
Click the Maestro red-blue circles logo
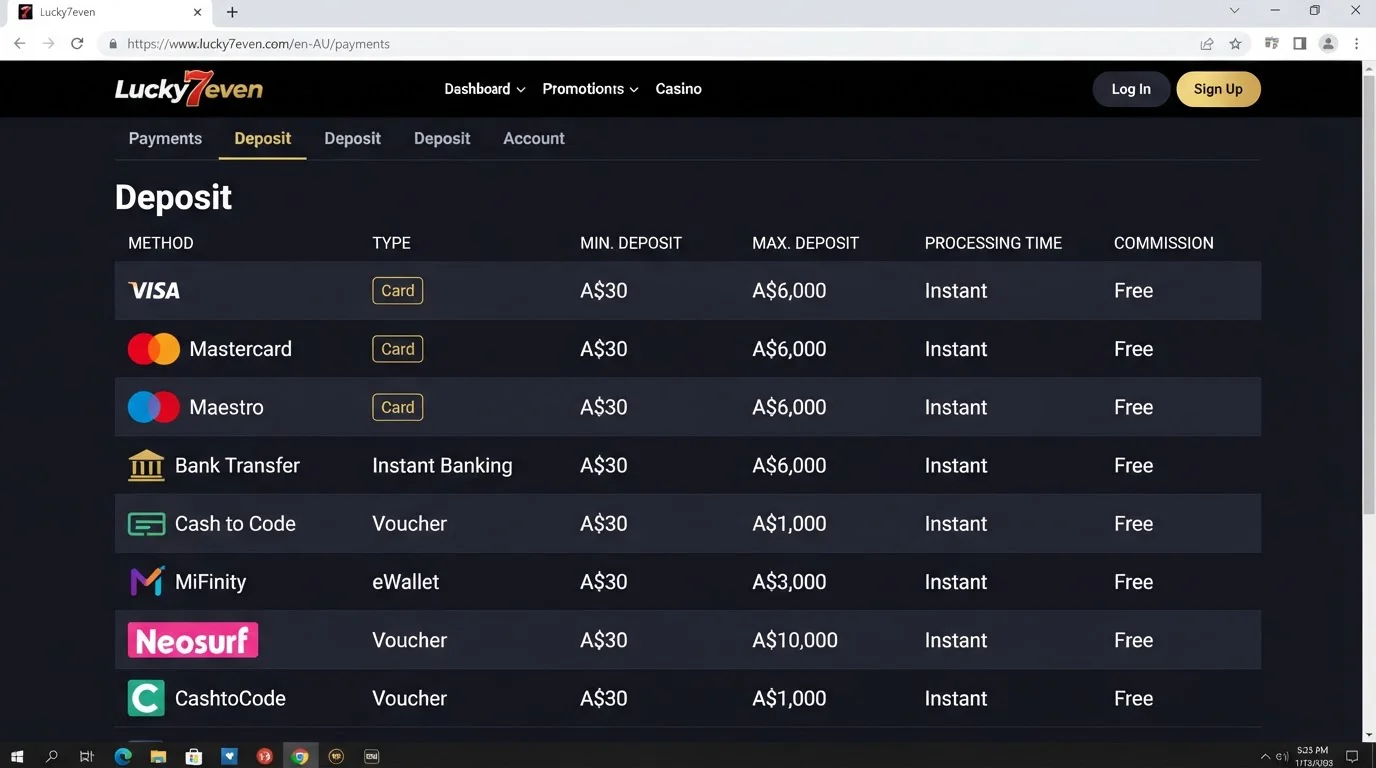tap(154, 407)
